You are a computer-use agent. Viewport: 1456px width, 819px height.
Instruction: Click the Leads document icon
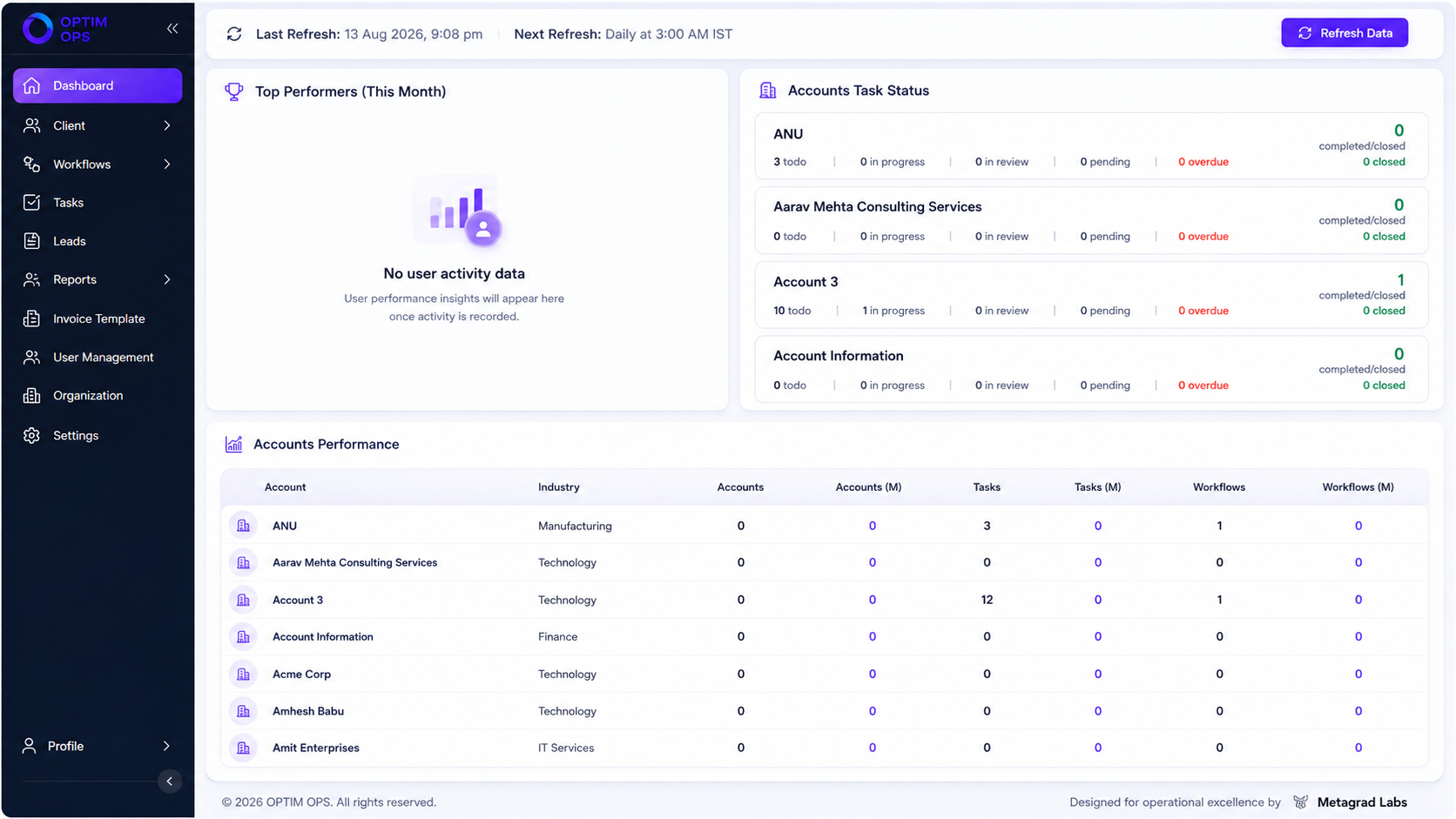(32, 241)
